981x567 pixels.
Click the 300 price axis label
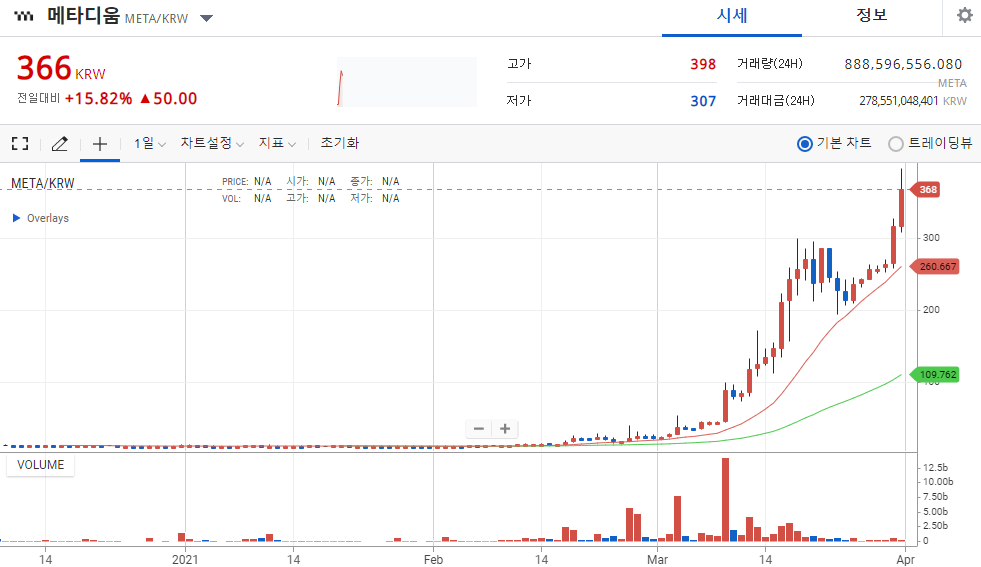[931, 238]
